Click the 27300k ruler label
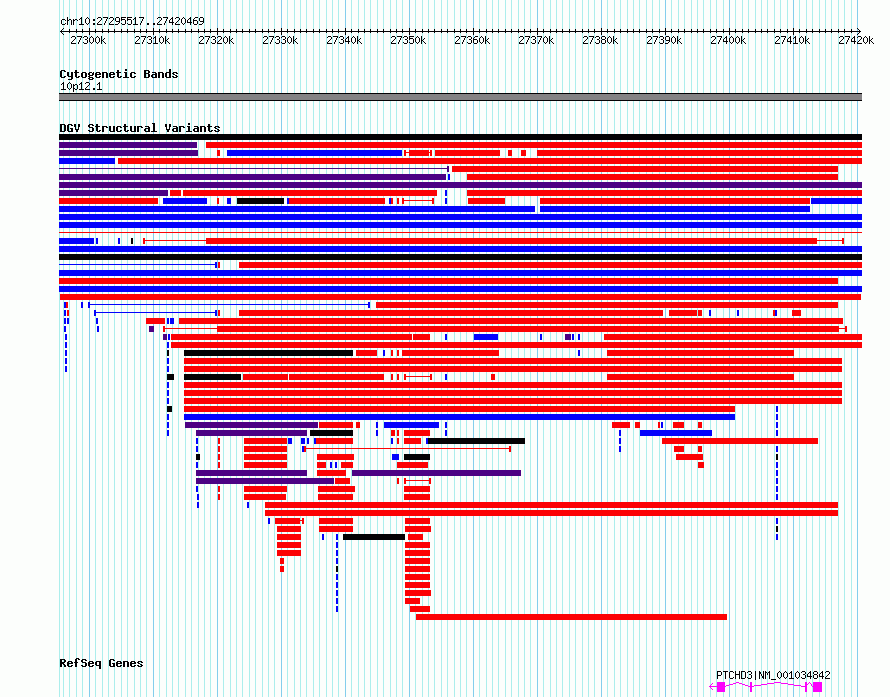The image size is (890, 697). 88,40
